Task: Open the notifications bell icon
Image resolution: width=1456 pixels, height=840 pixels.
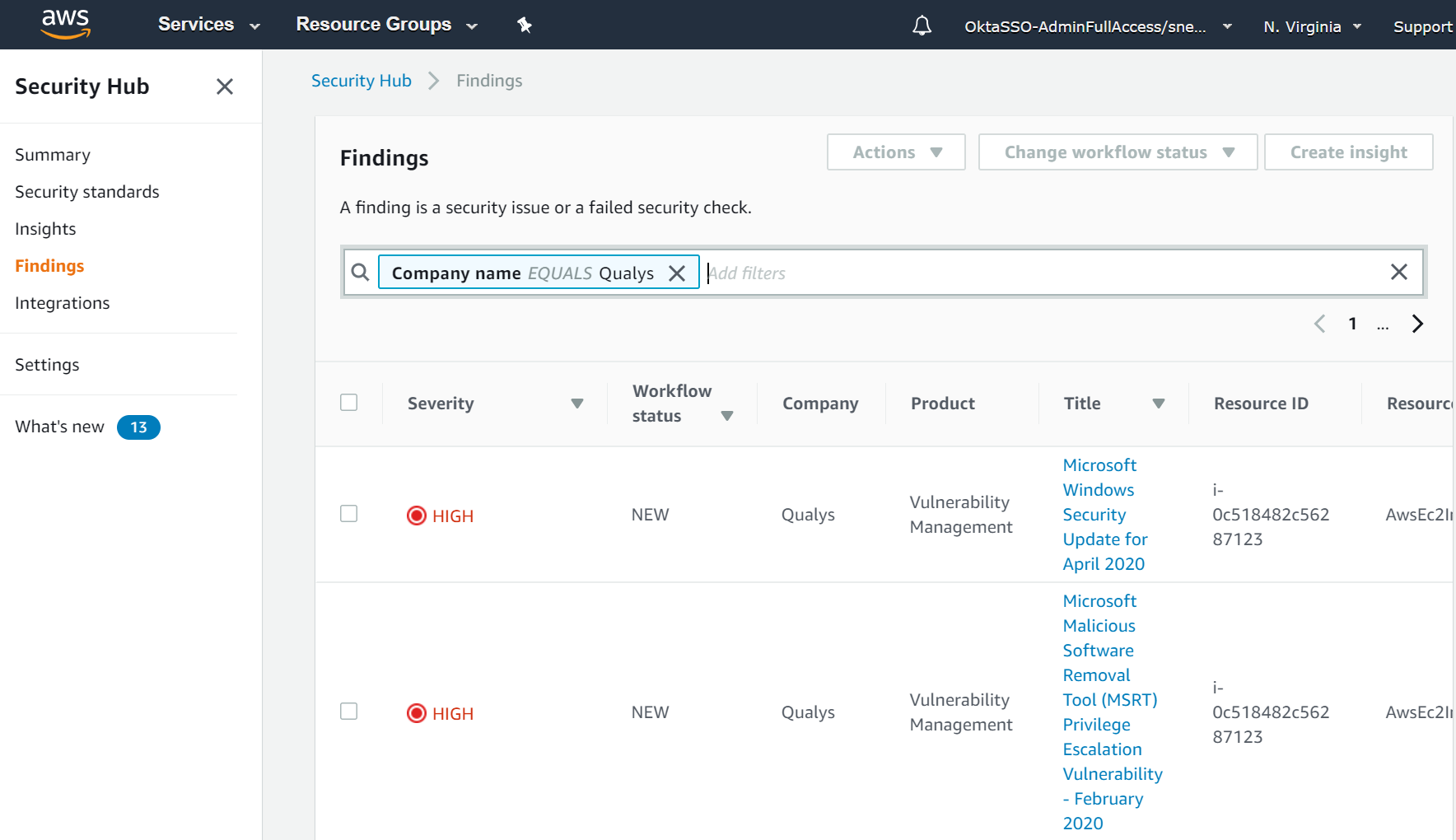Action: [x=922, y=26]
